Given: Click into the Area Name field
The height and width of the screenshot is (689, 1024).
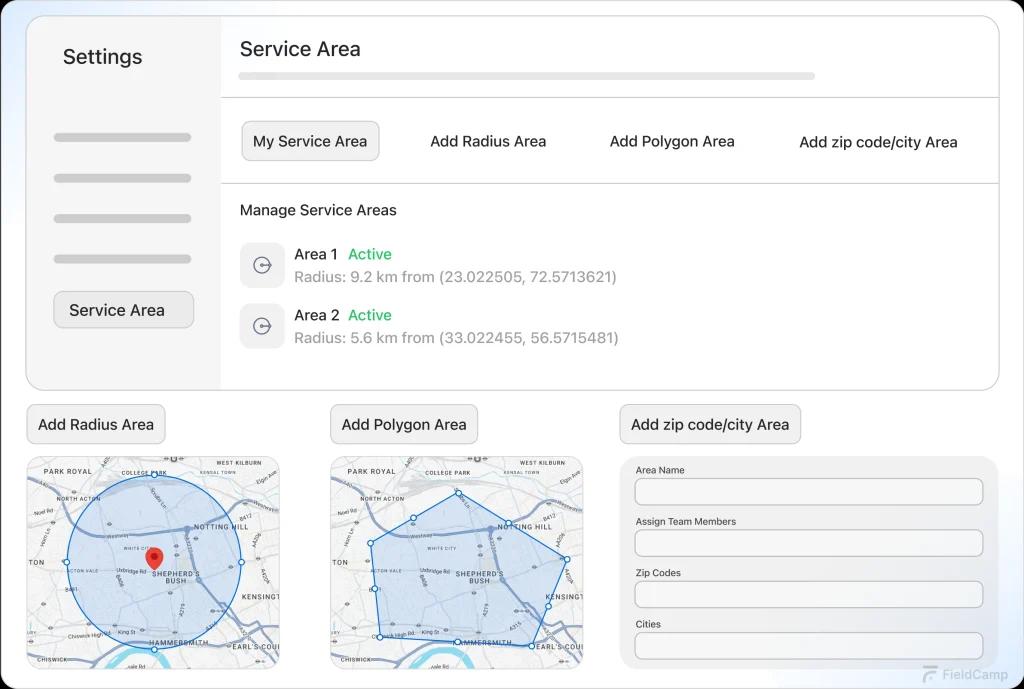Looking at the screenshot, I should pos(808,492).
